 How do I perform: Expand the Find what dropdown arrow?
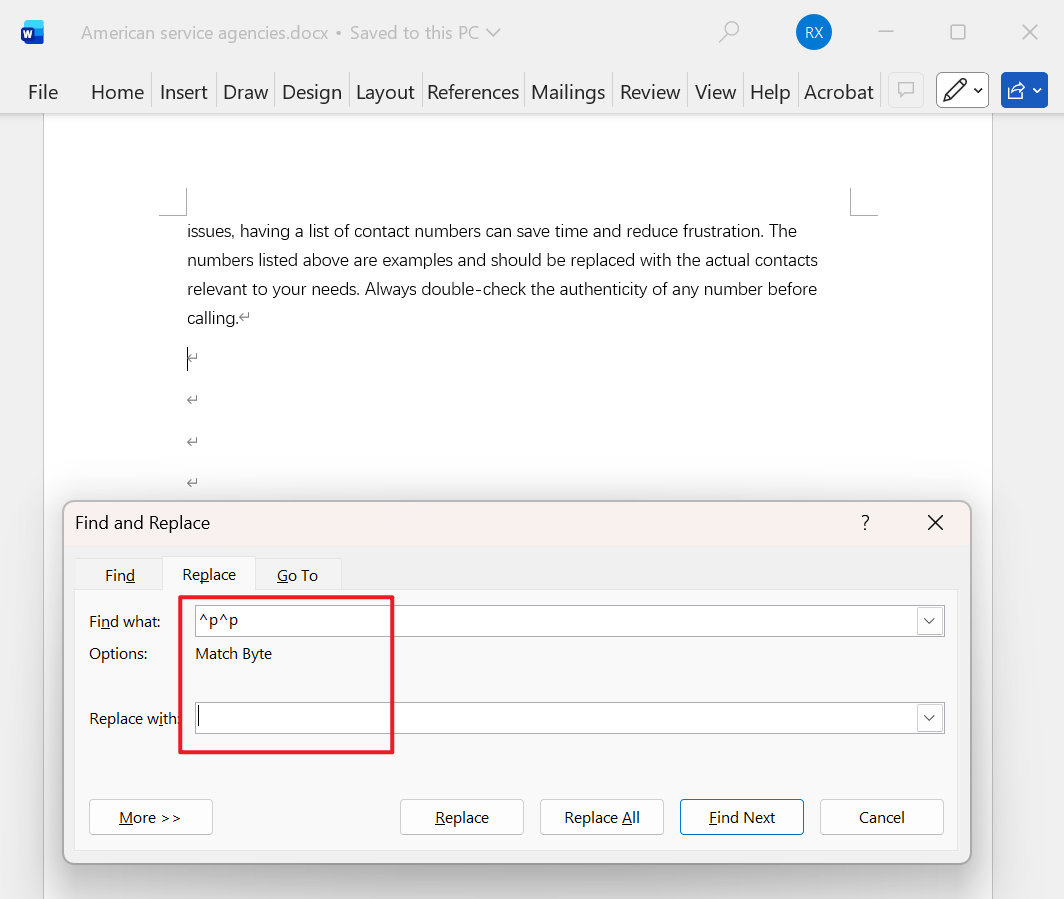[928, 620]
